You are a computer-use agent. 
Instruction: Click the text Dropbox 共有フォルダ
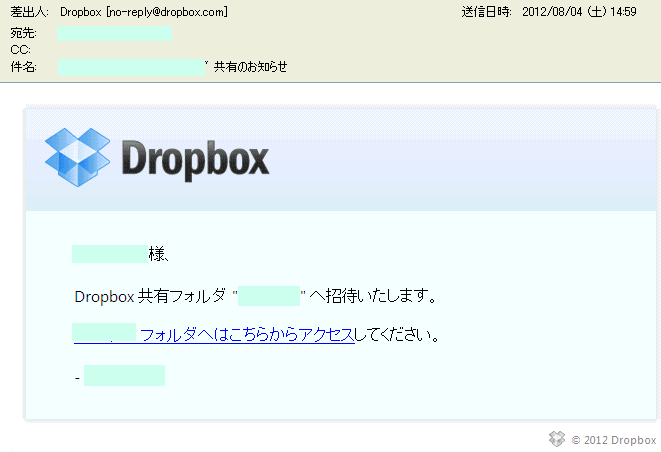(150, 296)
